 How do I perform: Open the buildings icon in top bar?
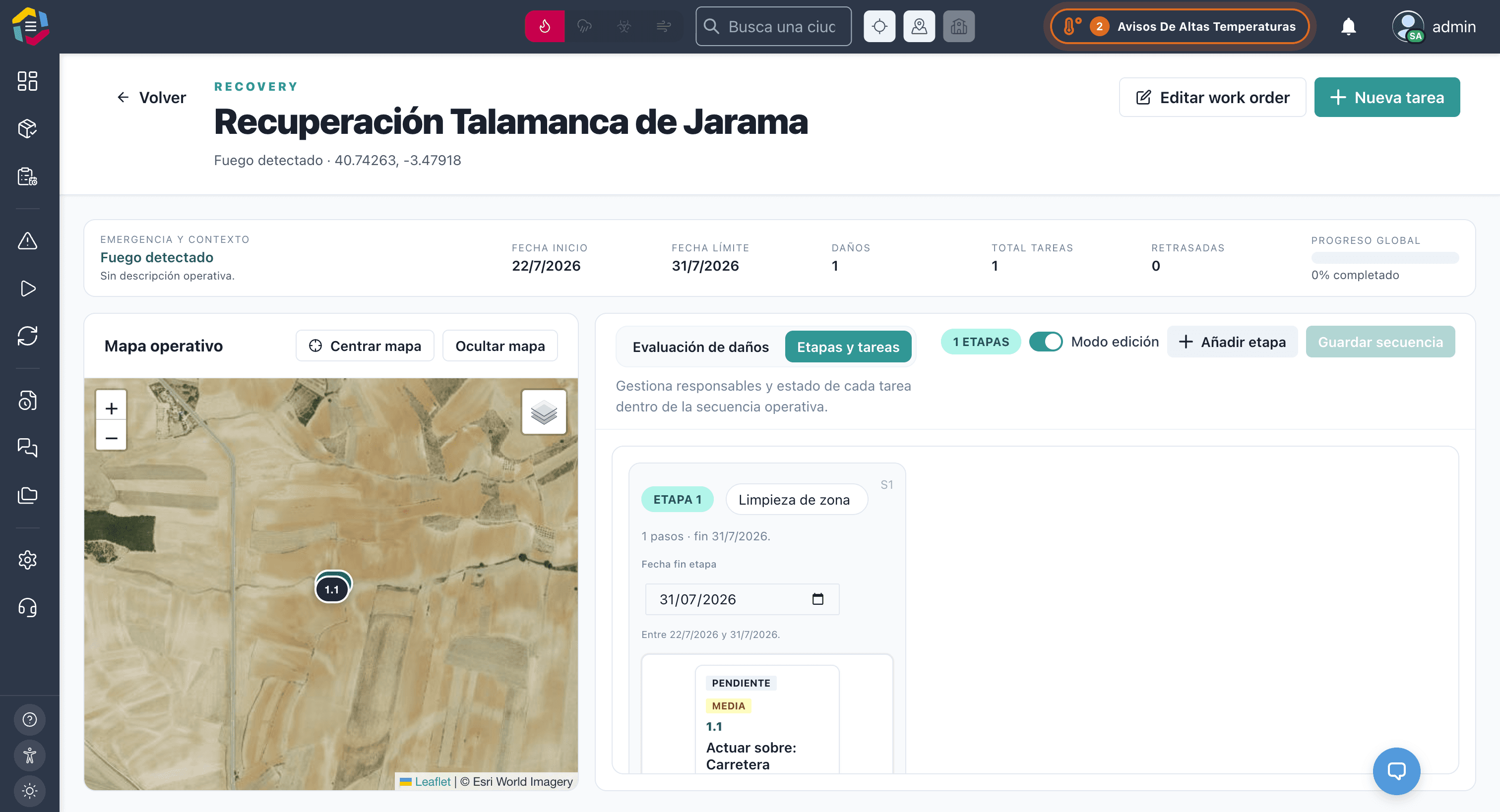pyautogui.click(x=958, y=26)
